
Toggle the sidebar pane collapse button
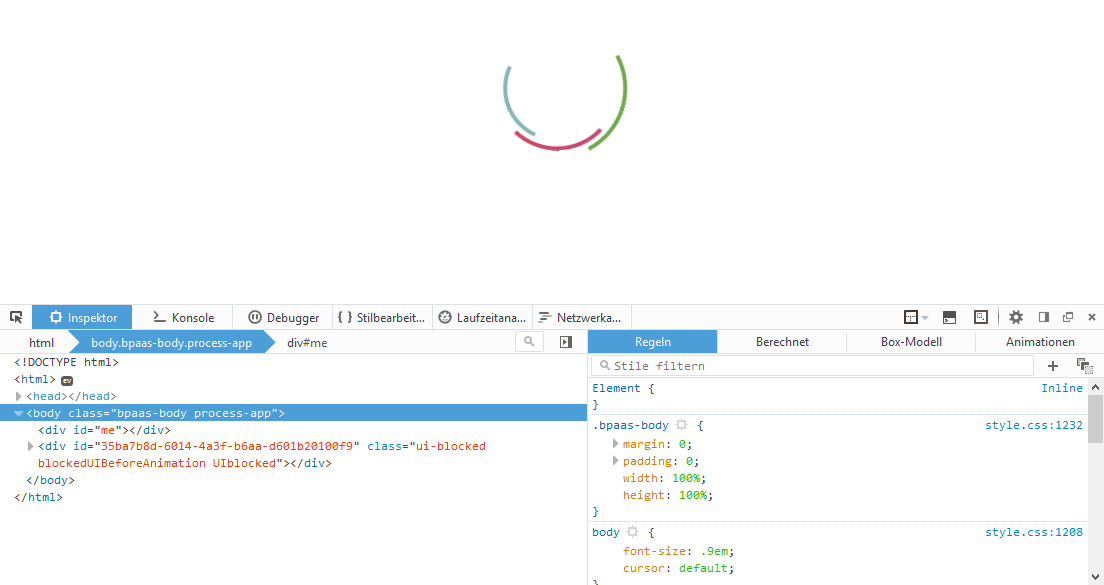[x=566, y=342]
